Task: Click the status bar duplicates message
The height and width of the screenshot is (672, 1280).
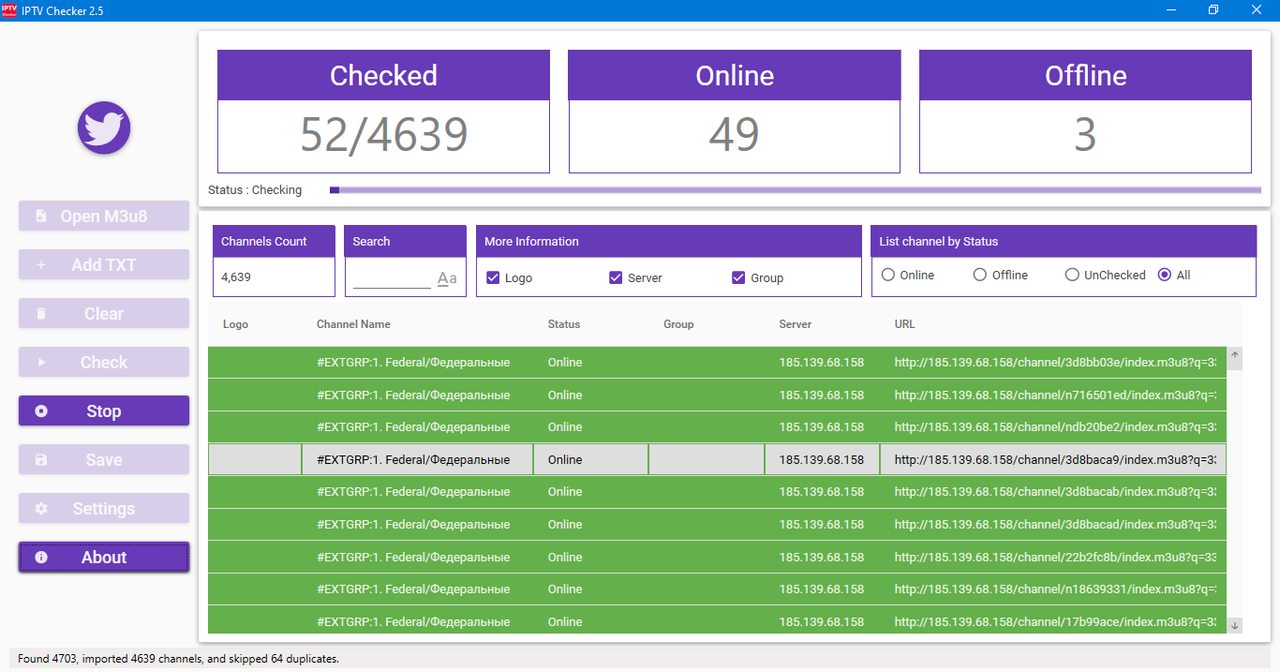Action: click(x=179, y=659)
